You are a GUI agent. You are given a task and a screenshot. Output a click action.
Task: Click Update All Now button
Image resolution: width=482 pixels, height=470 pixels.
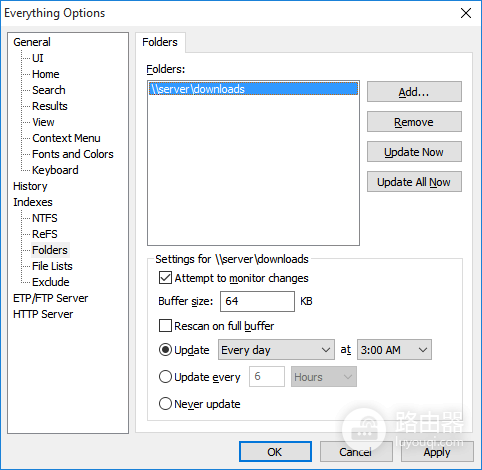414,182
